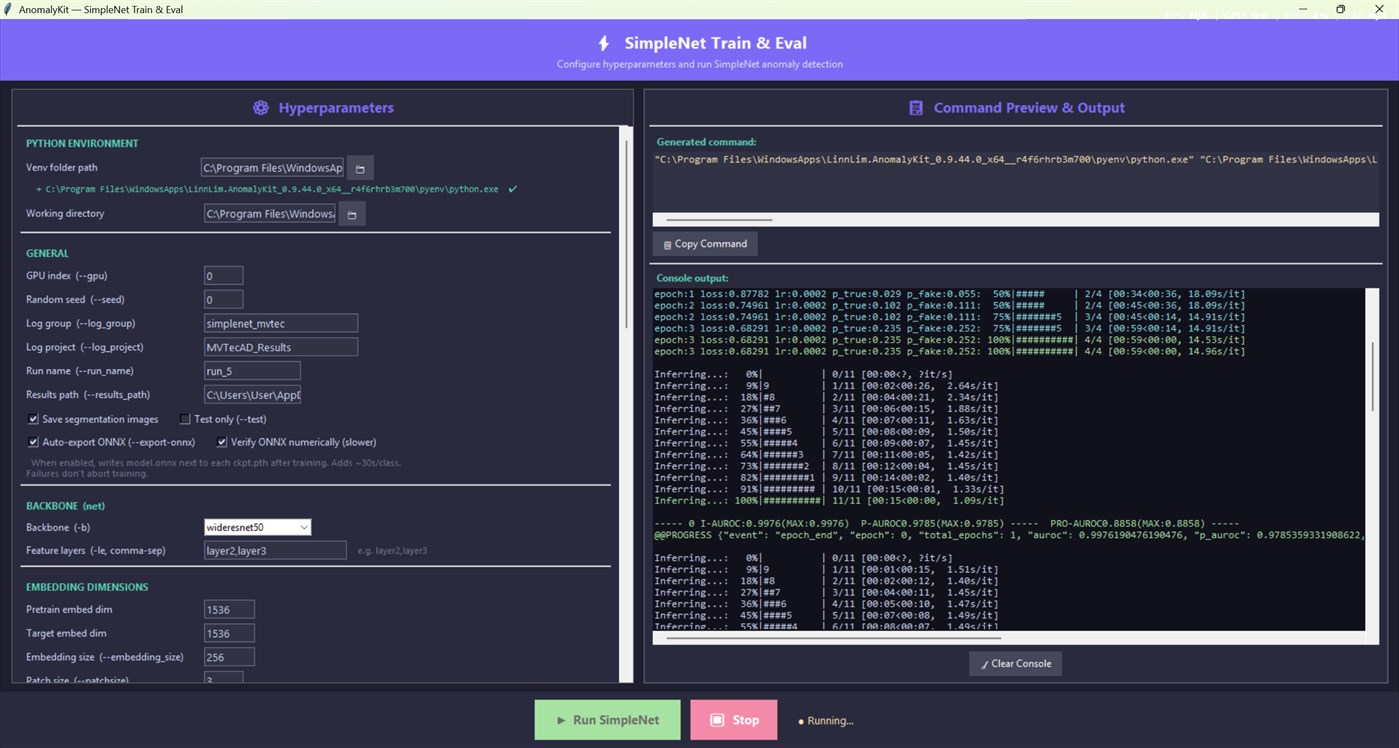
Task: Click the Pretrain embed dim field
Action: (x=229, y=610)
